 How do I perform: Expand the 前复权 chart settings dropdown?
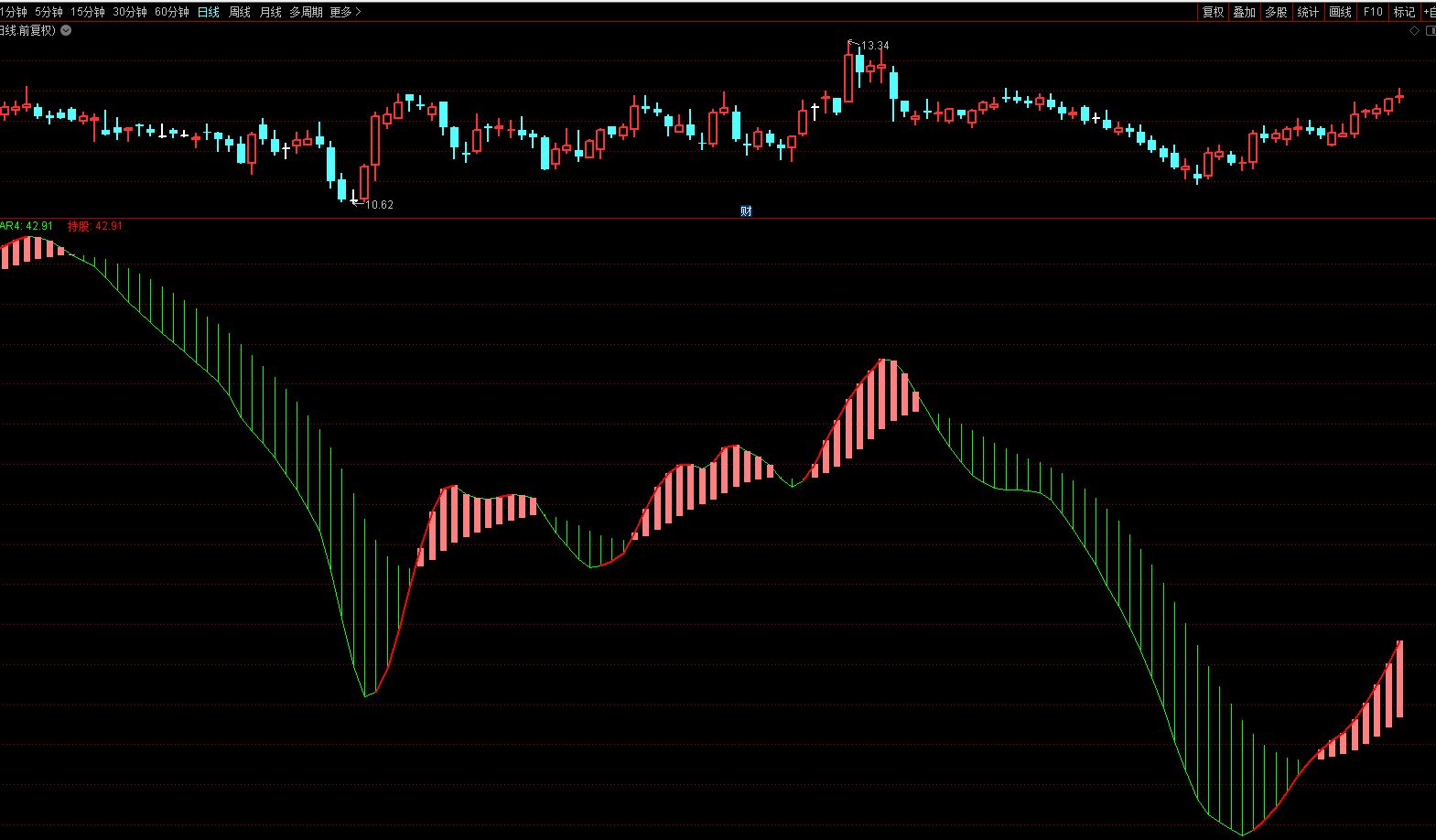coord(66,30)
